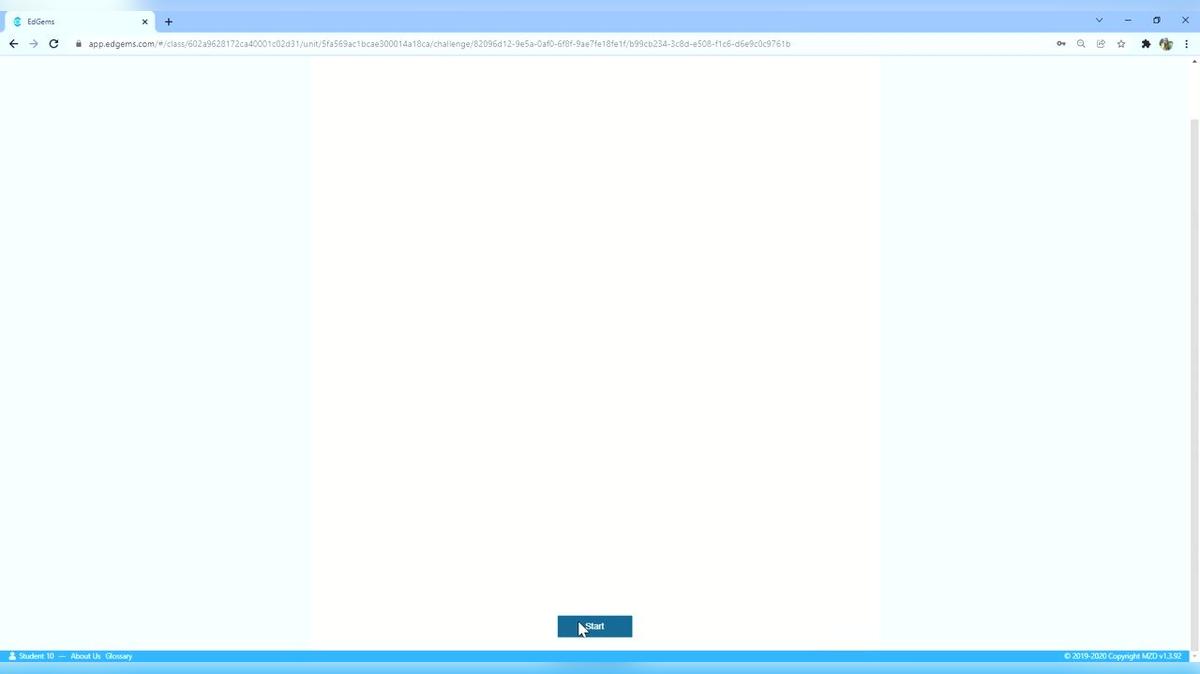This screenshot has width=1200, height=674.
Task: Open the About Us link
Action: [85, 656]
